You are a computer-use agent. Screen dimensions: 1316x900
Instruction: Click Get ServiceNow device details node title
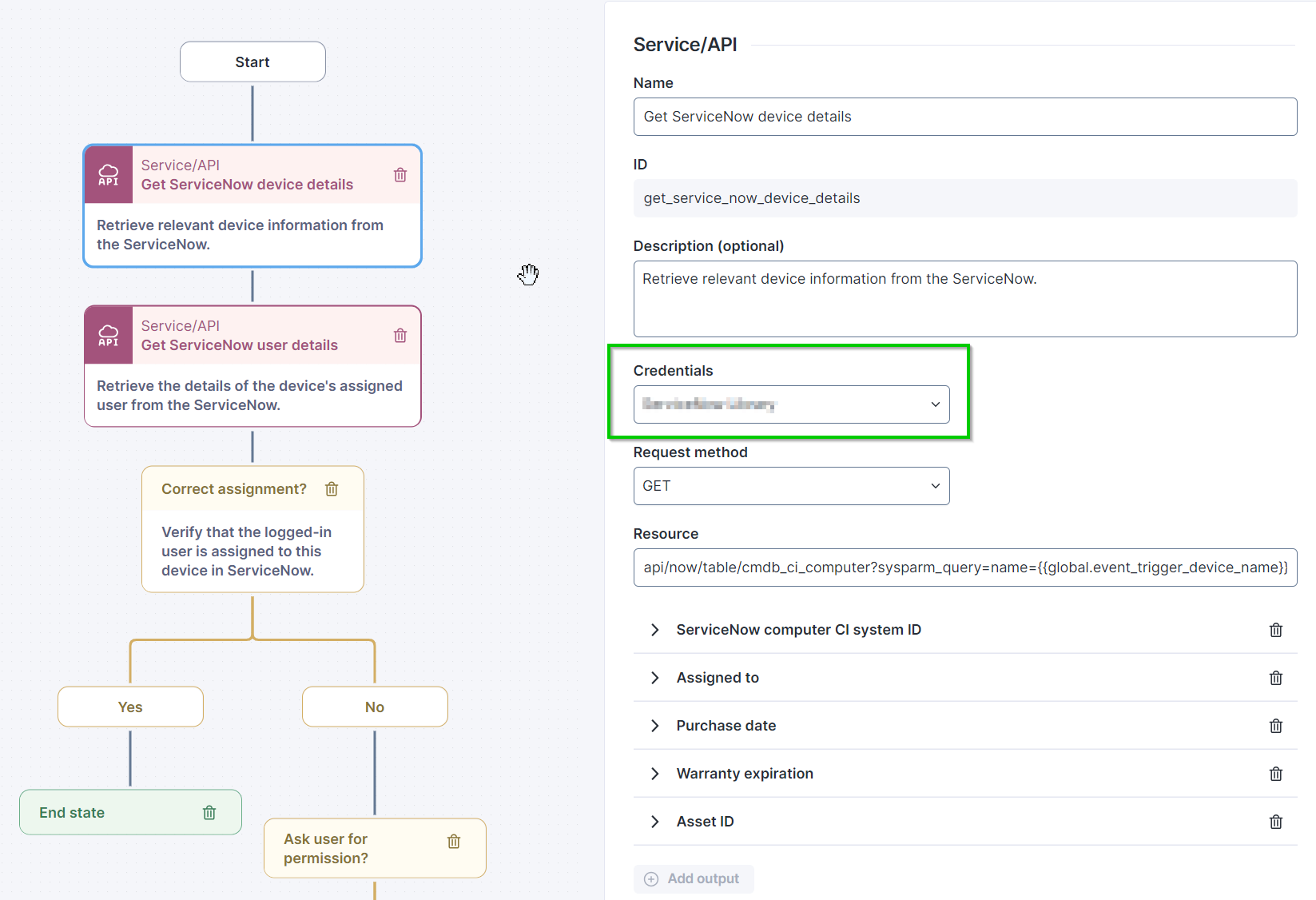pyautogui.click(x=247, y=185)
